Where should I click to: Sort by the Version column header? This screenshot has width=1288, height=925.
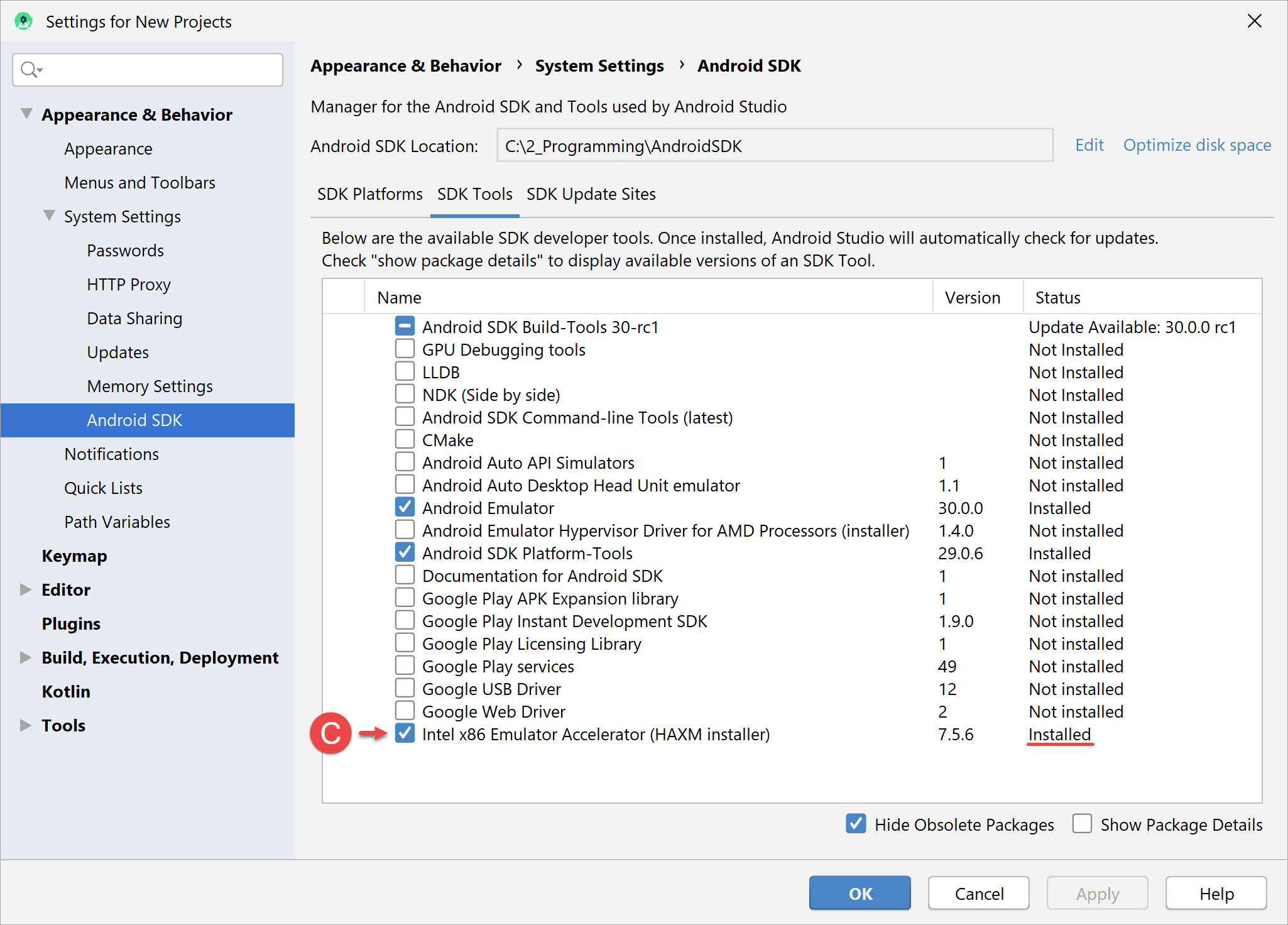(x=978, y=297)
